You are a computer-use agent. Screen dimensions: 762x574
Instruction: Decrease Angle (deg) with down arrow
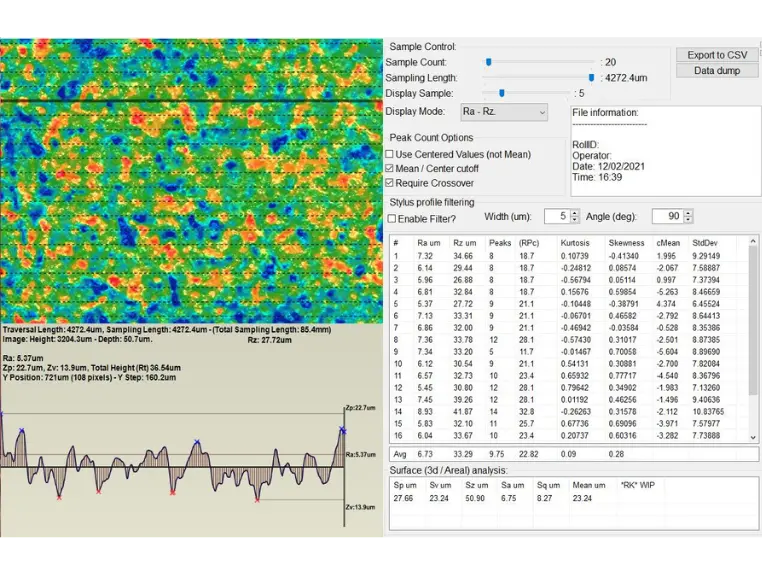coord(688,220)
